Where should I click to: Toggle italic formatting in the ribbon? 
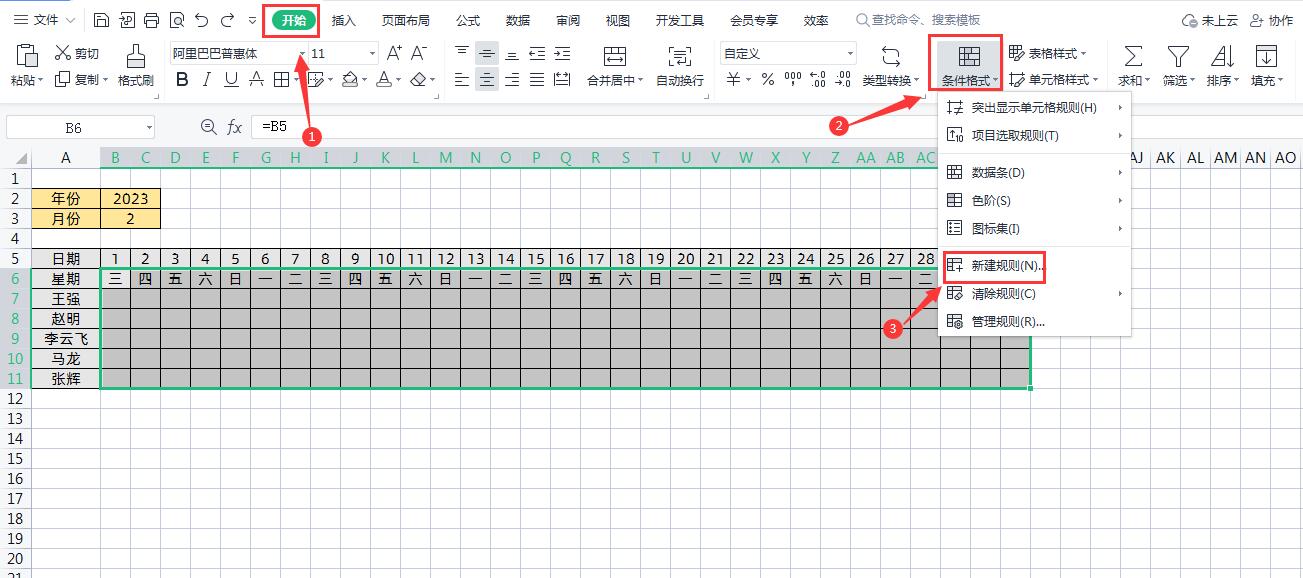coord(206,78)
